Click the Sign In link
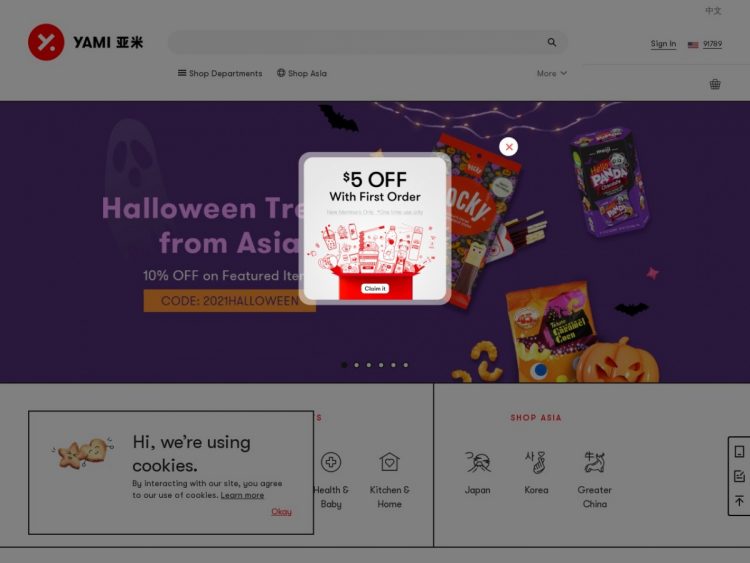Viewport: 750px width, 563px height. (x=663, y=44)
